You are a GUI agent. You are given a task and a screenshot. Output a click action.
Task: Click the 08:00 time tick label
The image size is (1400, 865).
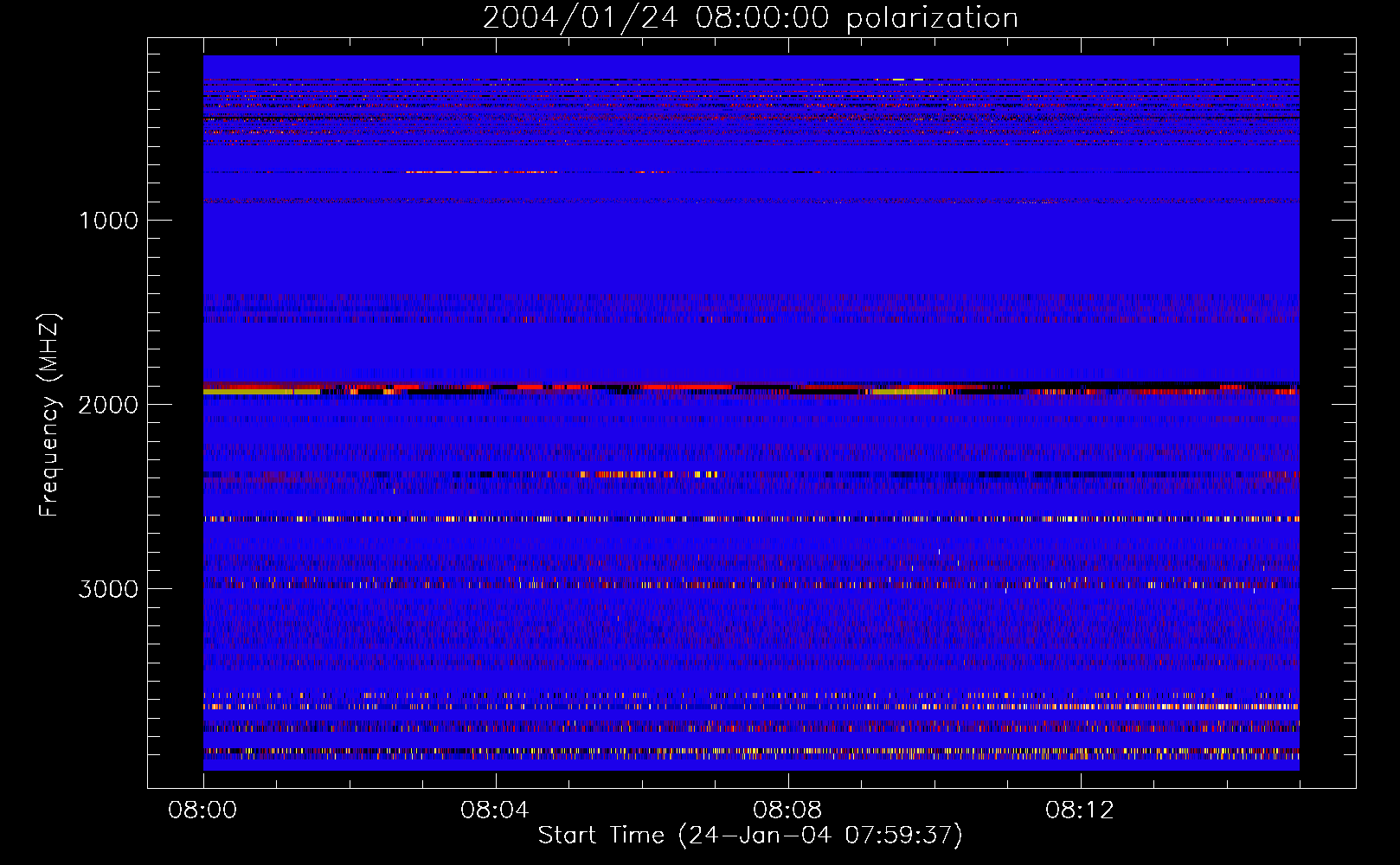[x=202, y=811]
